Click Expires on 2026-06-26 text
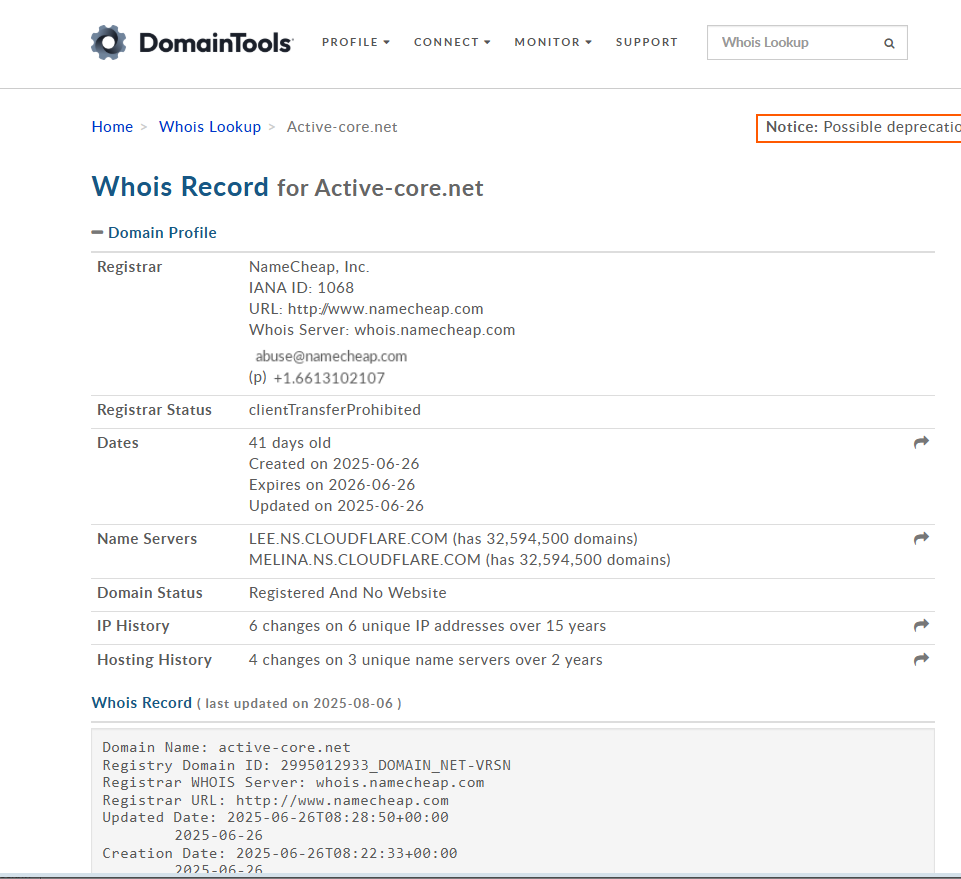Viewport: 961px width, 879px height. tap(332, 484)
